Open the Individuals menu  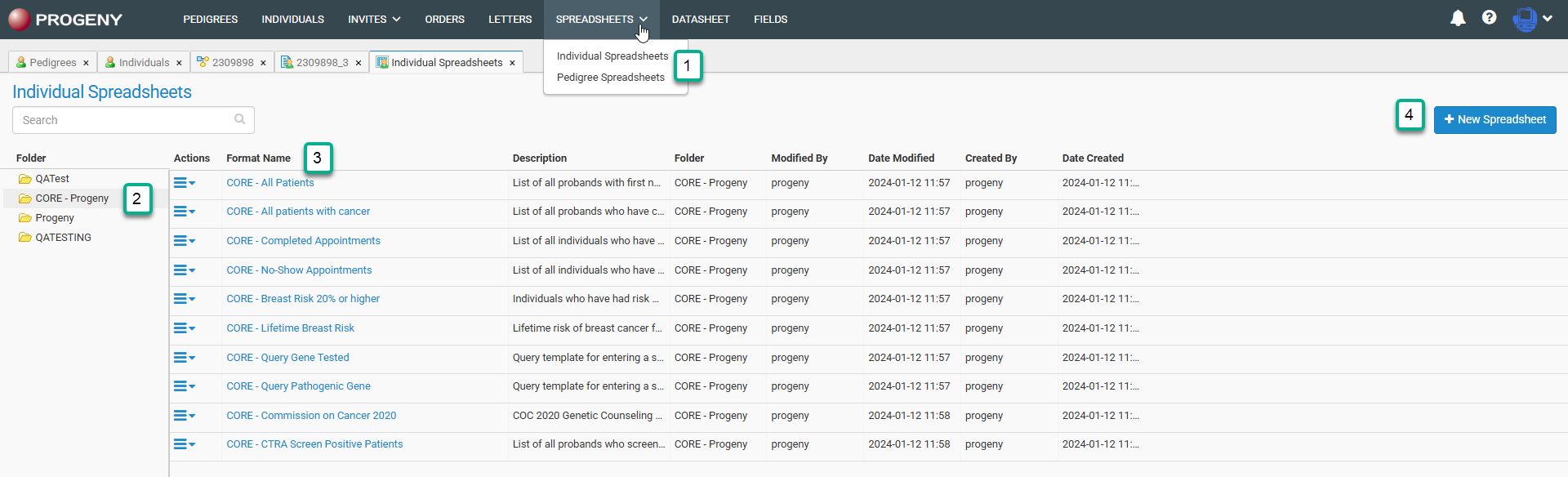tap(292, 19)
